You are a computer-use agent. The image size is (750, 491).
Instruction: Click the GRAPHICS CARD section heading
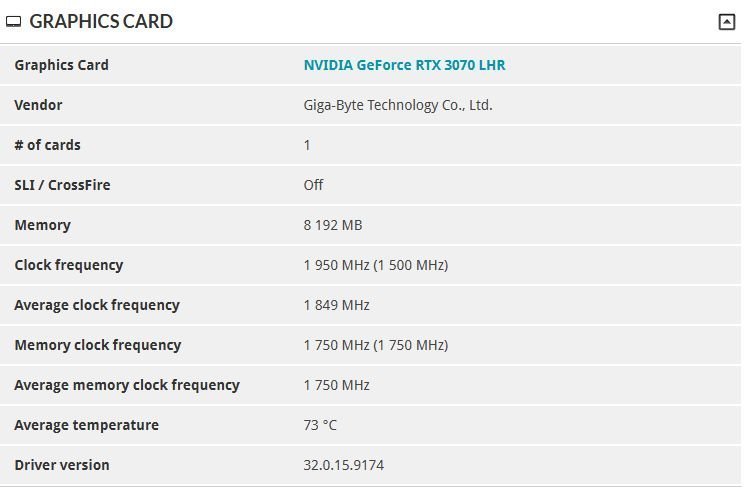pyautogui.click(x=100, y=21)
